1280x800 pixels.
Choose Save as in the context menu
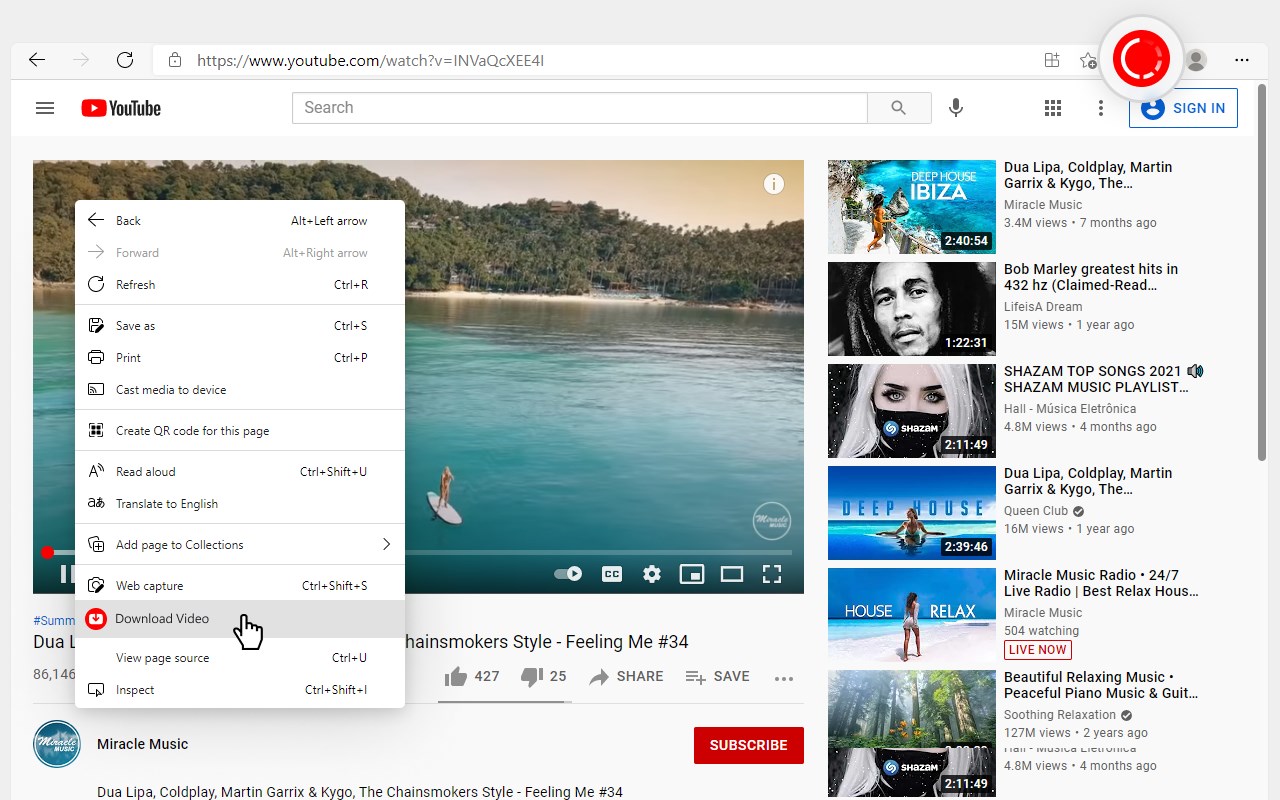240,326
